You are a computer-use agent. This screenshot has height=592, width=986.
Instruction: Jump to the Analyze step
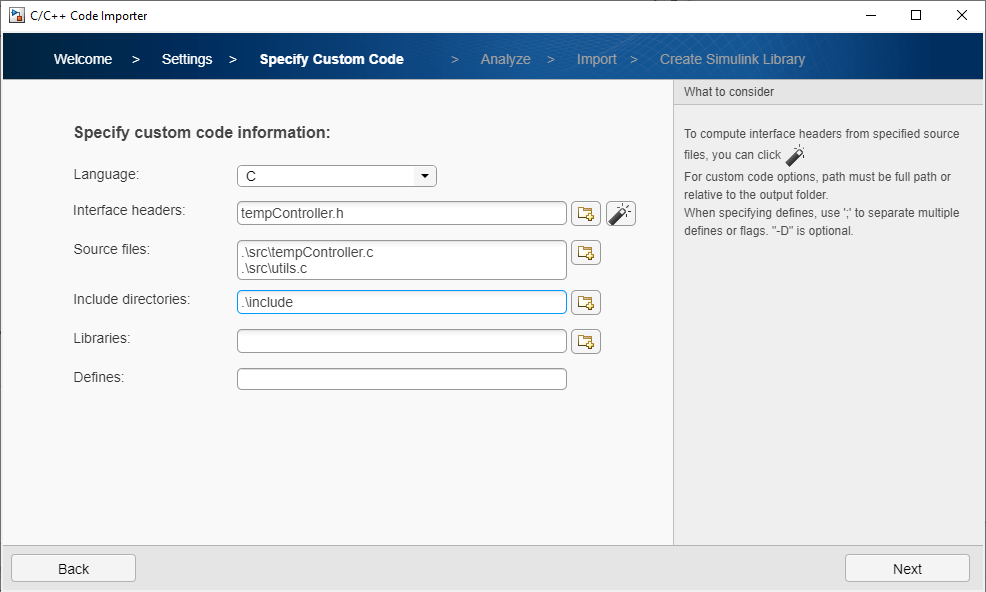click(505, 59)
